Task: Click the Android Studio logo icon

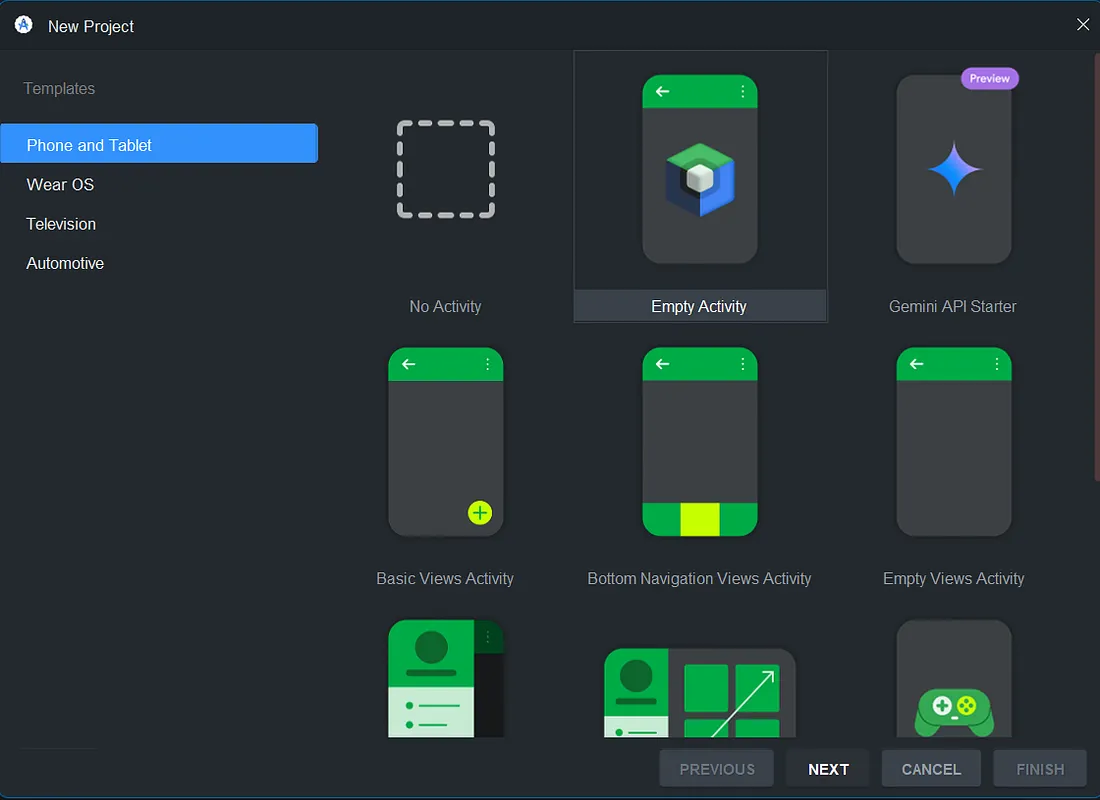Action: coord(23,25)
